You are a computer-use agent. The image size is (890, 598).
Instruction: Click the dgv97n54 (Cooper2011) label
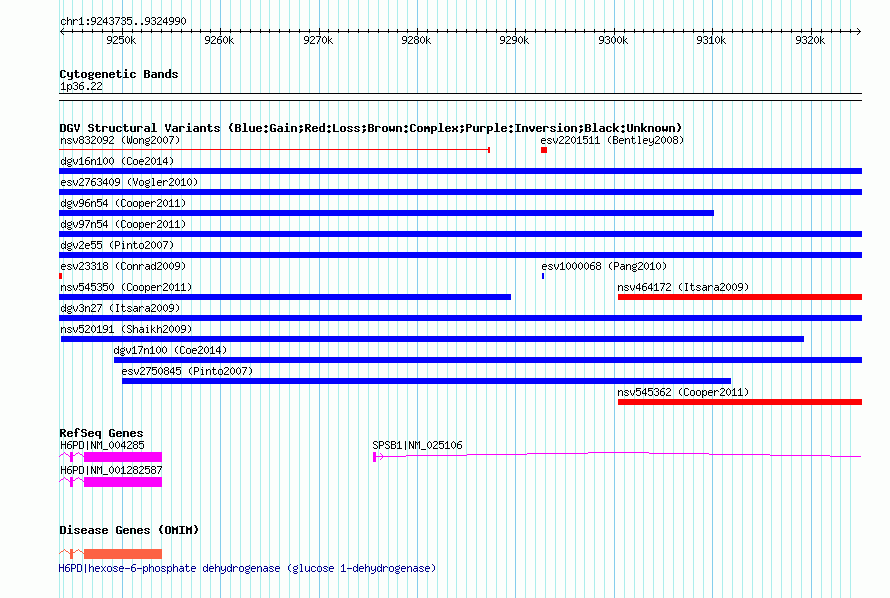(x=123, y=224)
